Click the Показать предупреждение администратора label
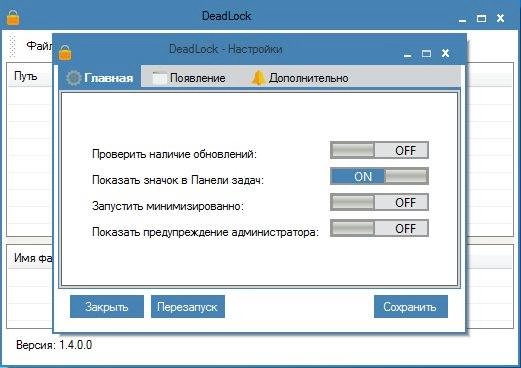This screenshot has width=521, height=368. pyautogui.click(x=205, y=232)
